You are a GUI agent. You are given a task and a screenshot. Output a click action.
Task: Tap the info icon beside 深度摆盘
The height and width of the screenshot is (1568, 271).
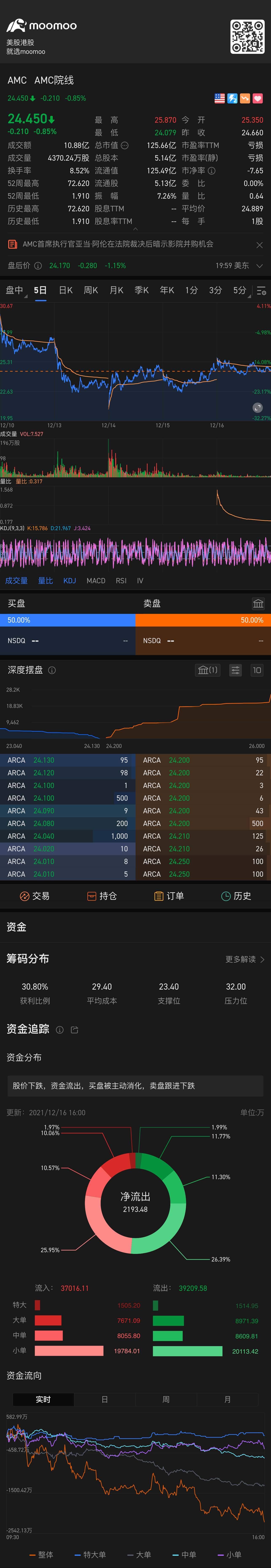(52, 670)
